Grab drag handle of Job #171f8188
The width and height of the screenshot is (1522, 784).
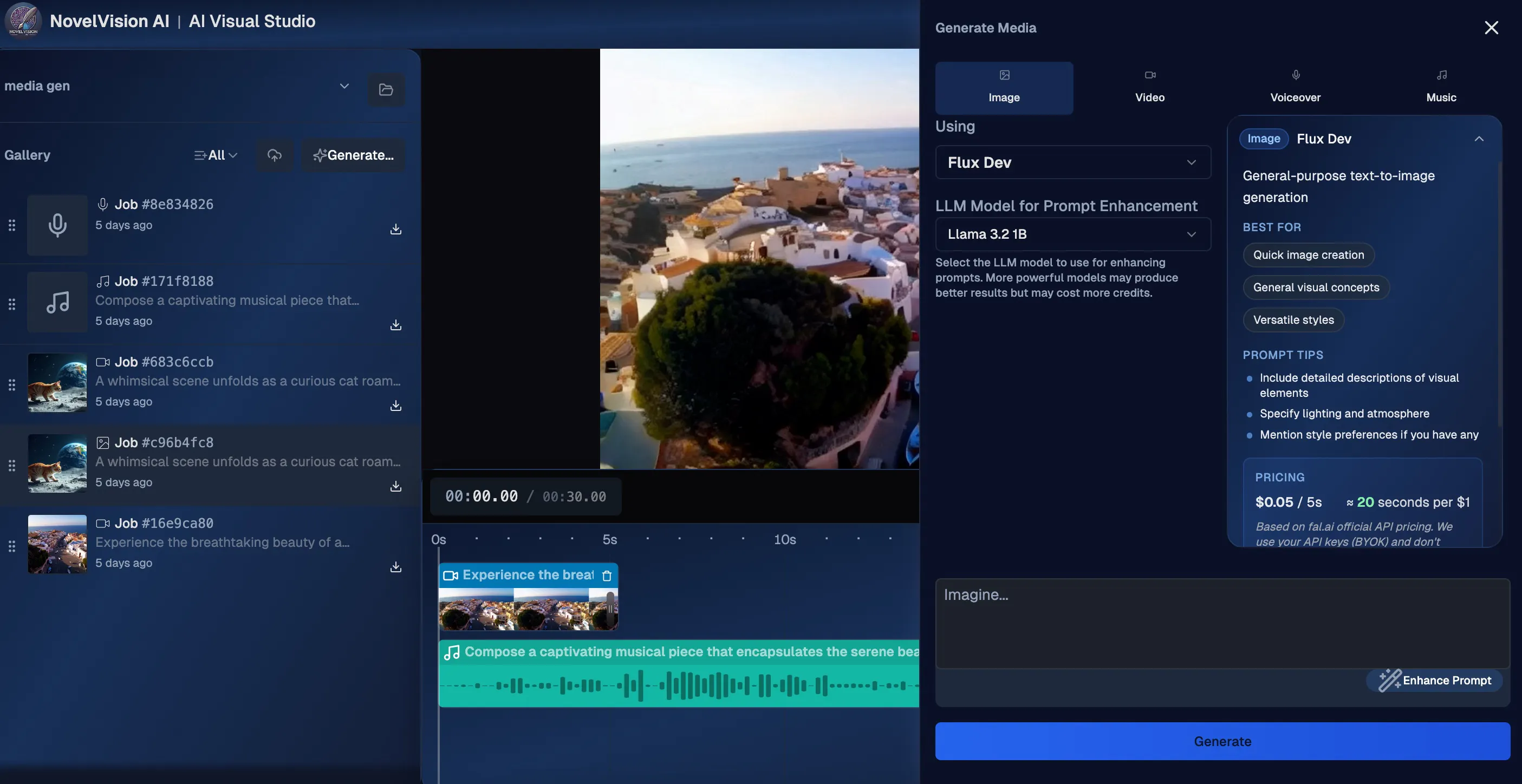point(12,304)
